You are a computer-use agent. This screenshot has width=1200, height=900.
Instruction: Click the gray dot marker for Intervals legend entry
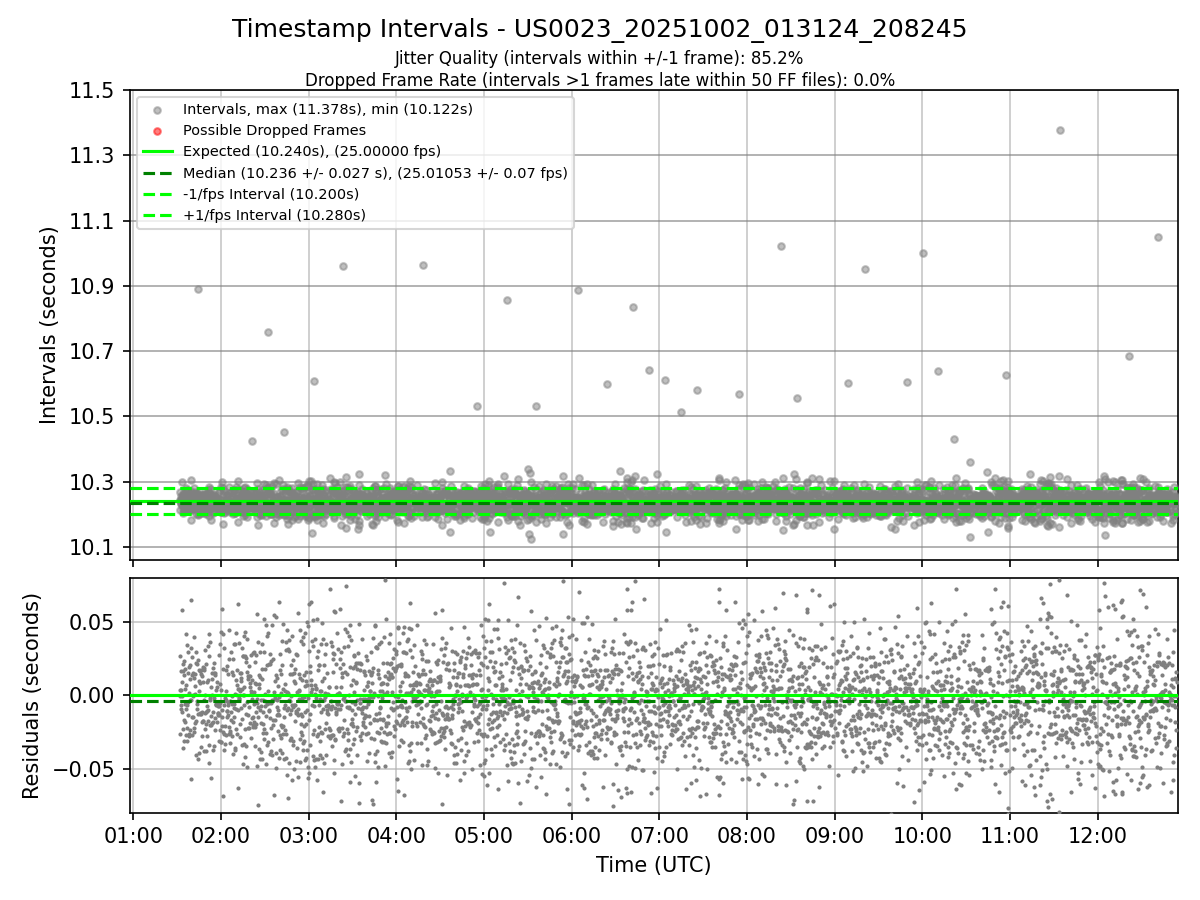[157, 109]
